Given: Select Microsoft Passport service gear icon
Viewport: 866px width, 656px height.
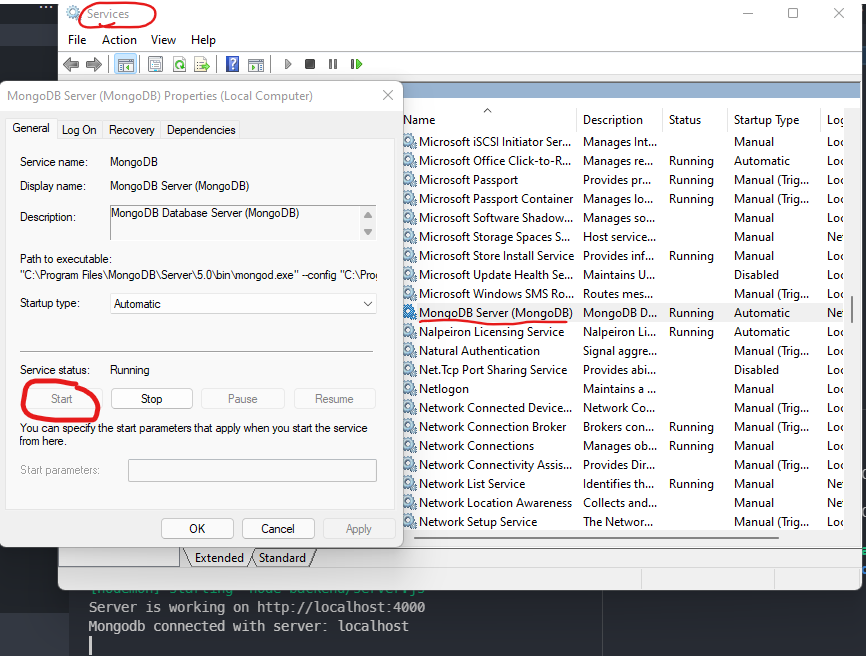Looking at the screenshot, I should coord(409,179).
